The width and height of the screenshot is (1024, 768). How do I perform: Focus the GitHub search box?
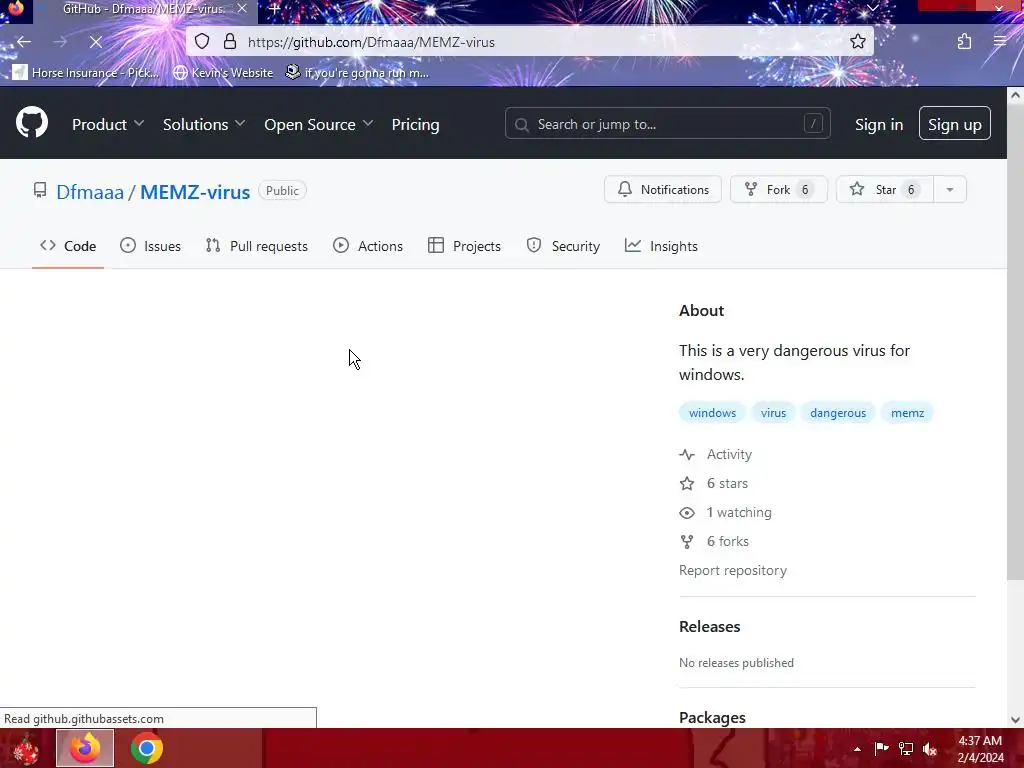click(x=667, y=123)
